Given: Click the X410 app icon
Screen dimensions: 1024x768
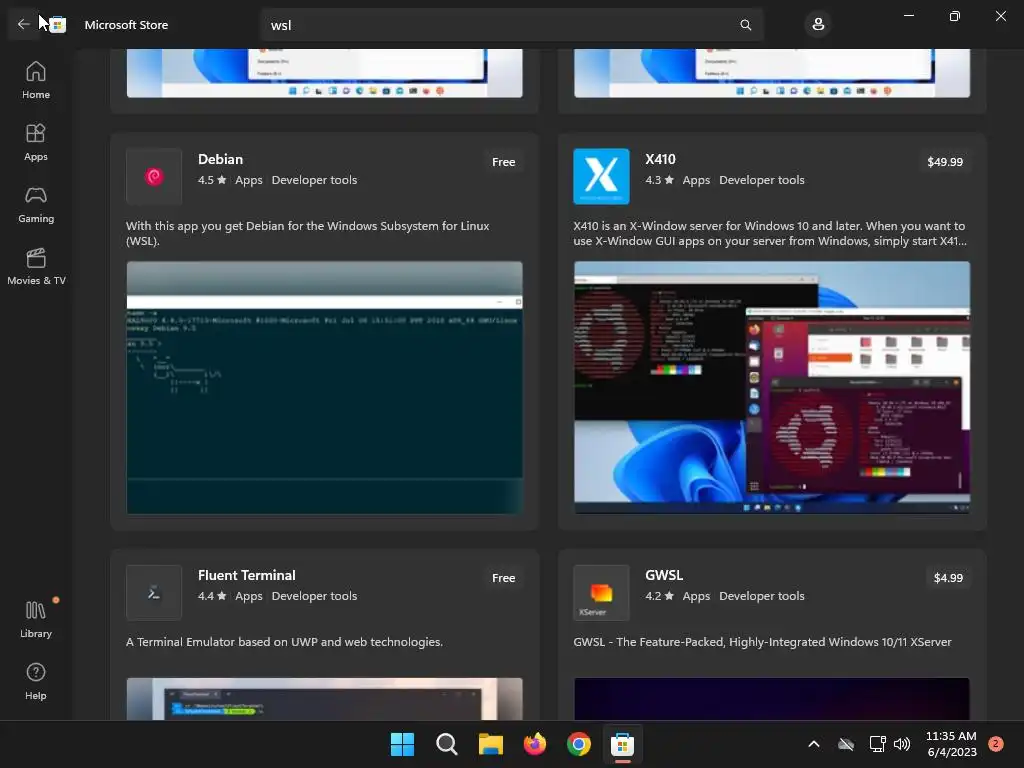Looking at the screenshot, I should pos(601,176).
